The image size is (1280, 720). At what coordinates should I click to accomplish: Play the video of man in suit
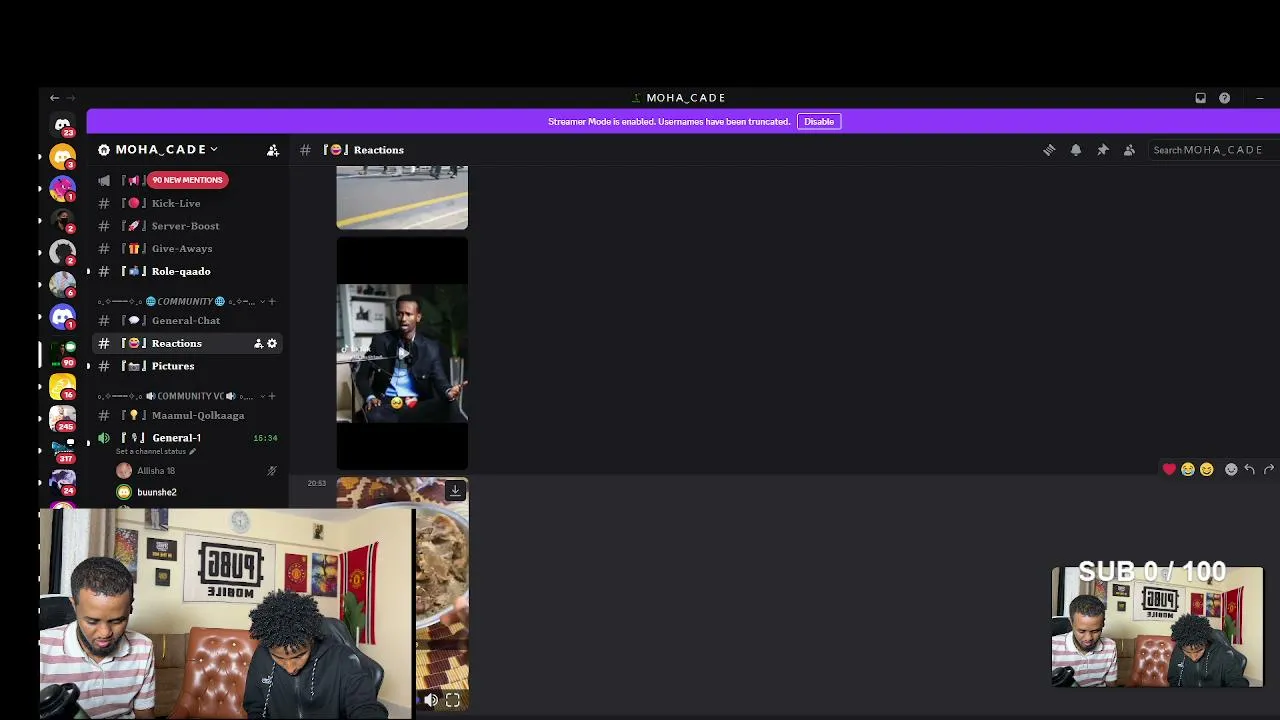click(x=402, y=353)
